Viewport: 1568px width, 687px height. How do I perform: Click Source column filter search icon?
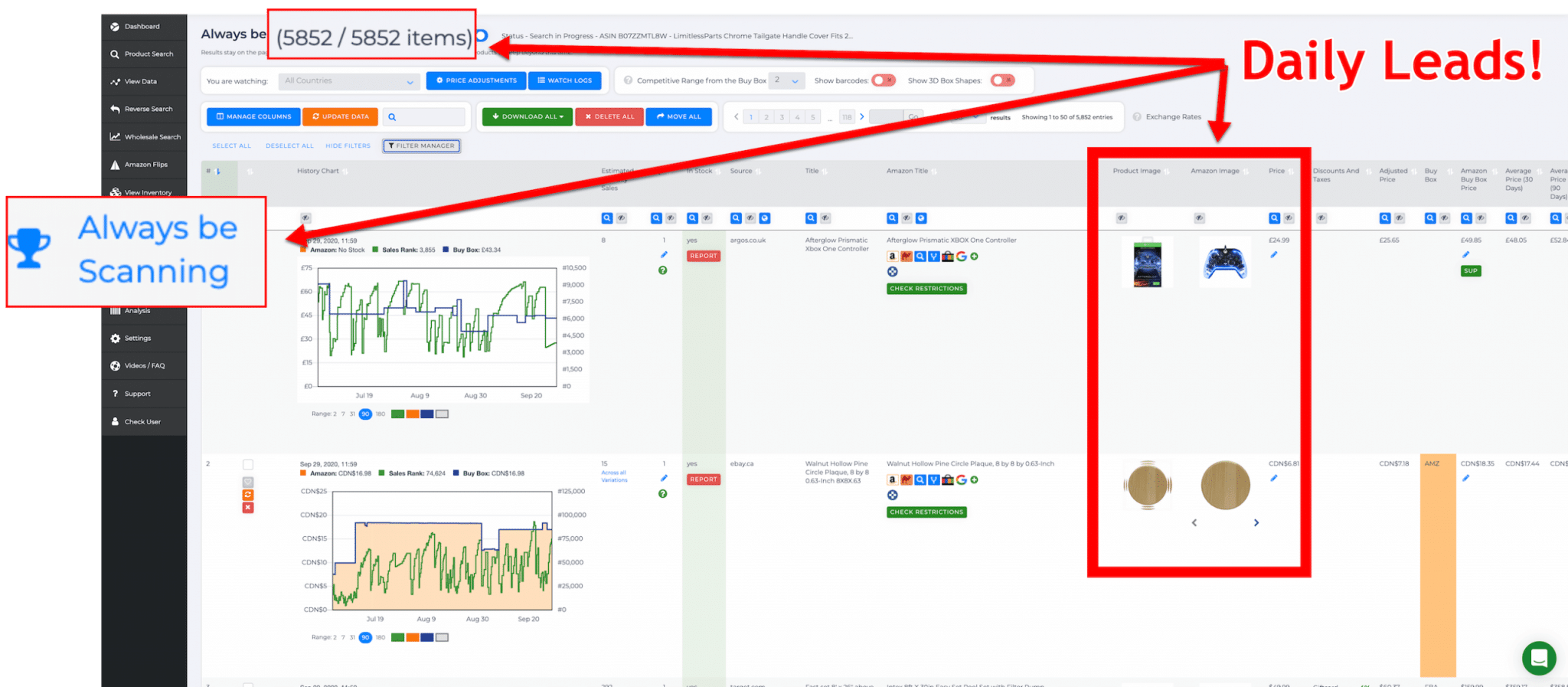pyautogui.click(x=736, y=218)
